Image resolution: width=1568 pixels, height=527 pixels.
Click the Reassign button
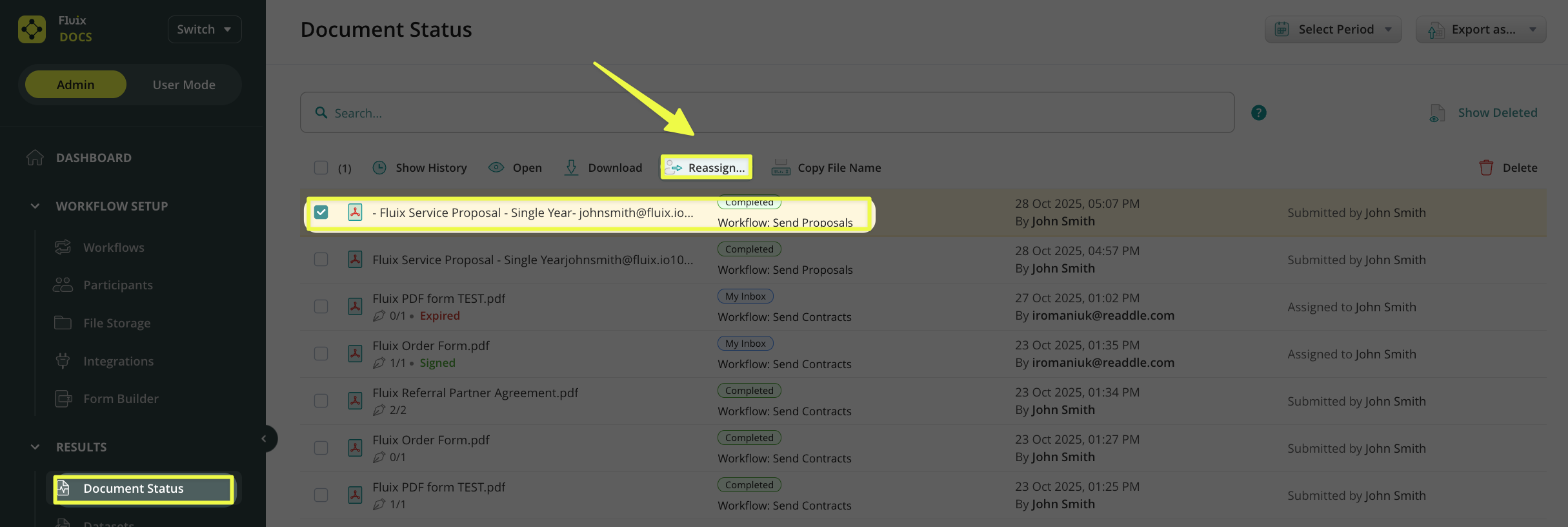(x=707, y=168)
